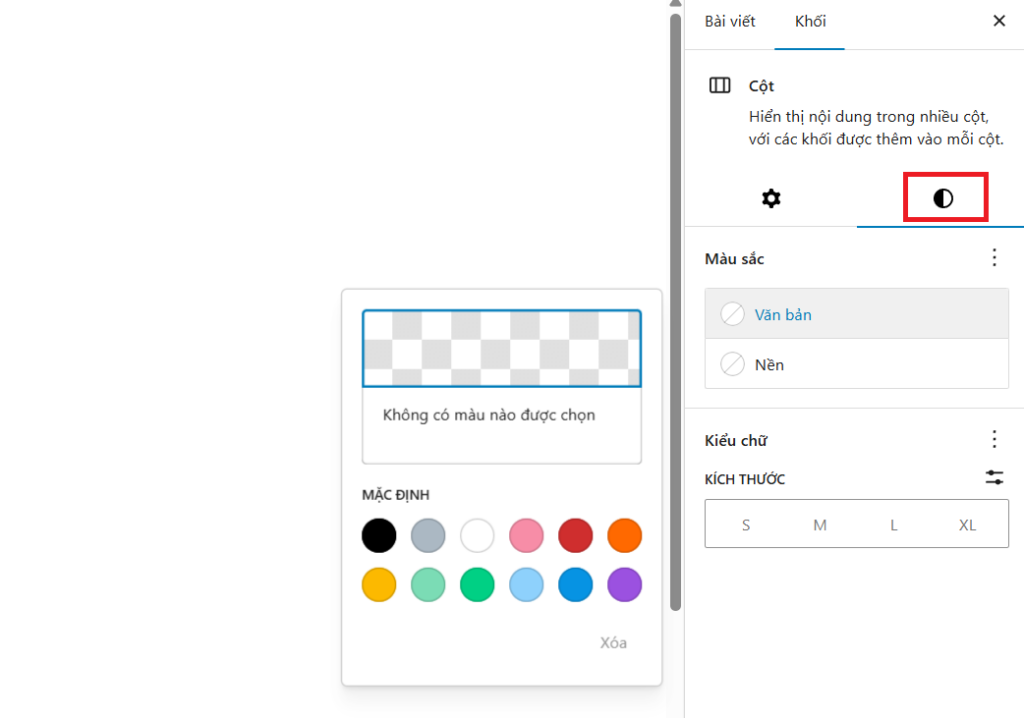Expand the custom color picker area

tap(501, 348)
